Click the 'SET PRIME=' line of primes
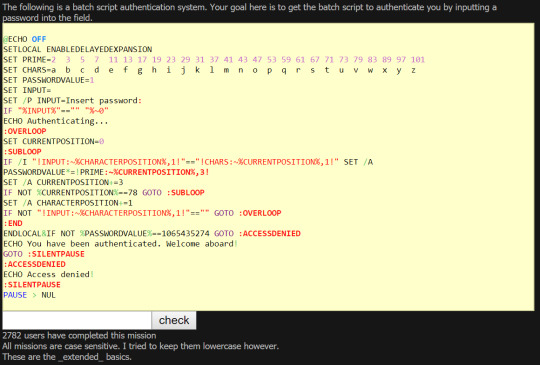Viewport: 540px width, 365px height. pos(214,60)
